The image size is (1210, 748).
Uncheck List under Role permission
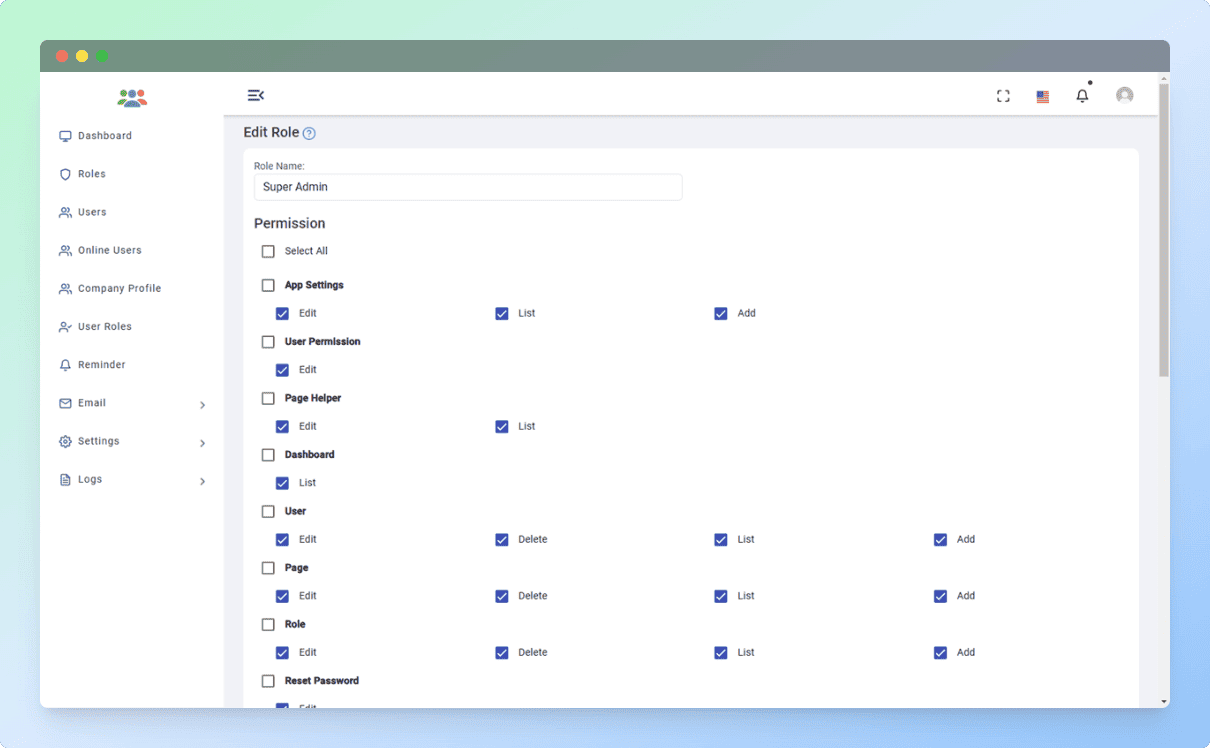[721, 652]
